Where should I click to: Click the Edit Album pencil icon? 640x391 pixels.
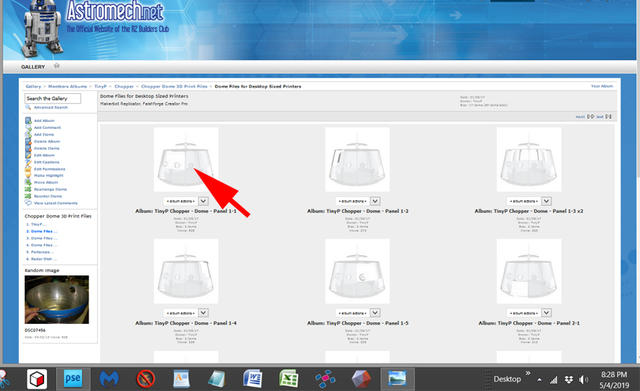pyautogui.click(x=28, y=155)
